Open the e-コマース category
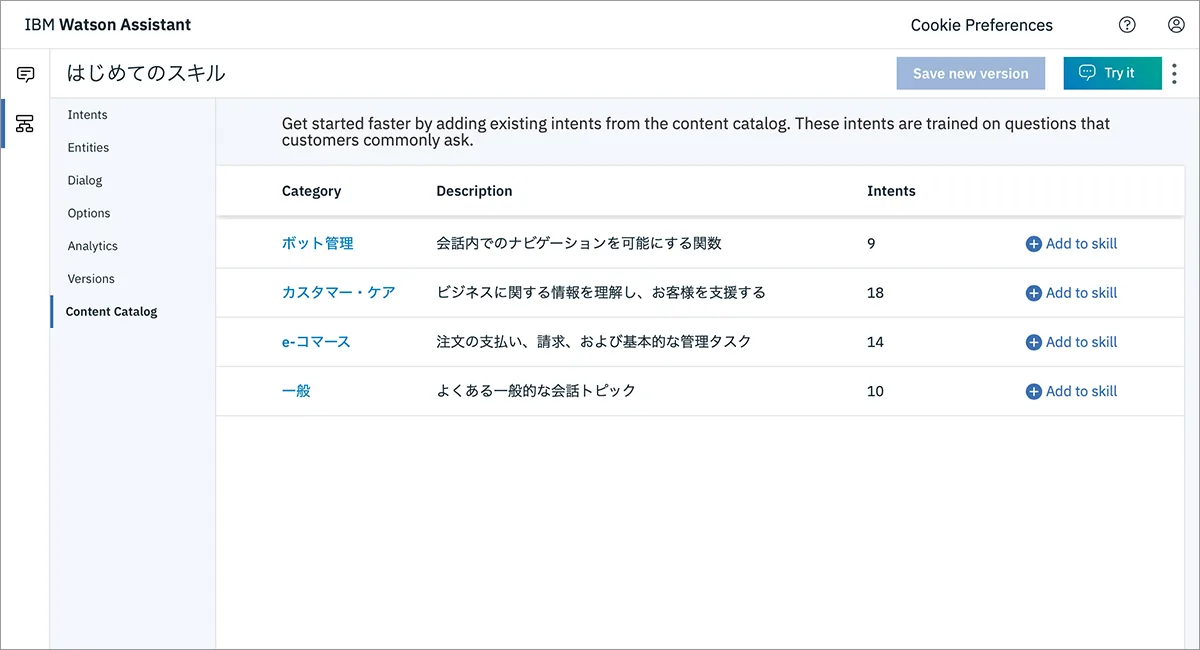This screenshot has height=650, width=1200. click(316, 342)
